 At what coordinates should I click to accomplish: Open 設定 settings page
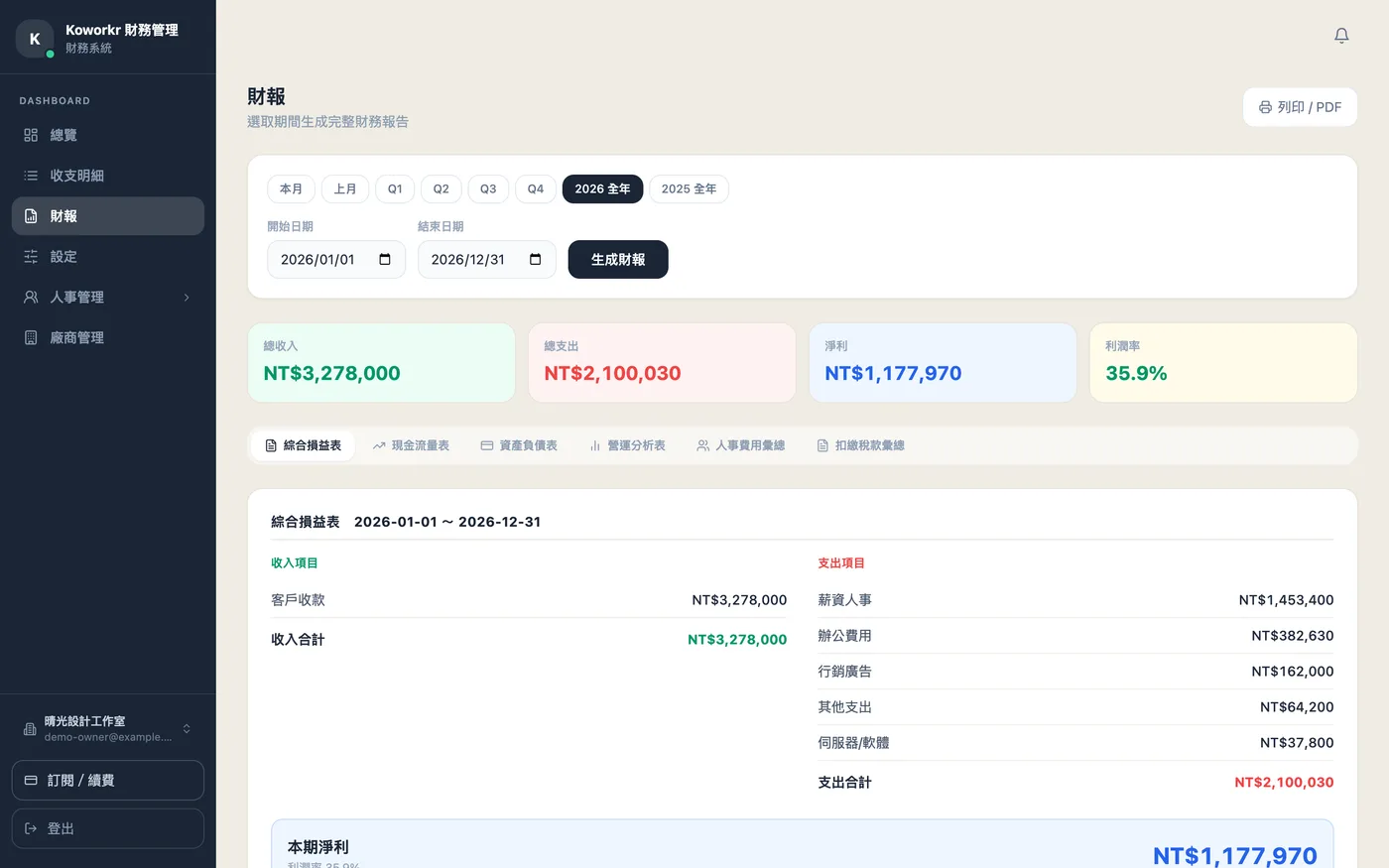coord(108,257)
